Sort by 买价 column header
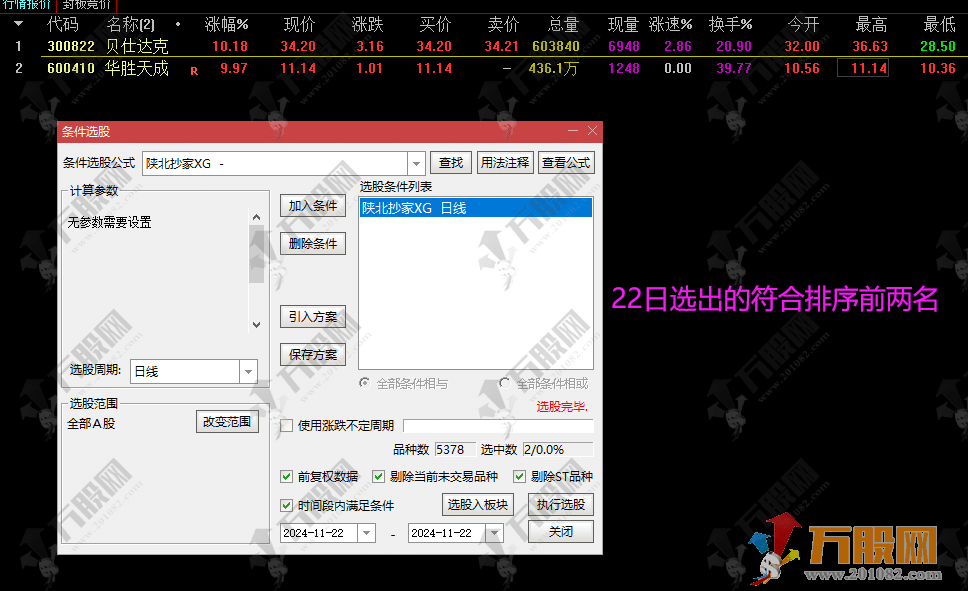Viewport: 968px width, 591px height. 435,25
